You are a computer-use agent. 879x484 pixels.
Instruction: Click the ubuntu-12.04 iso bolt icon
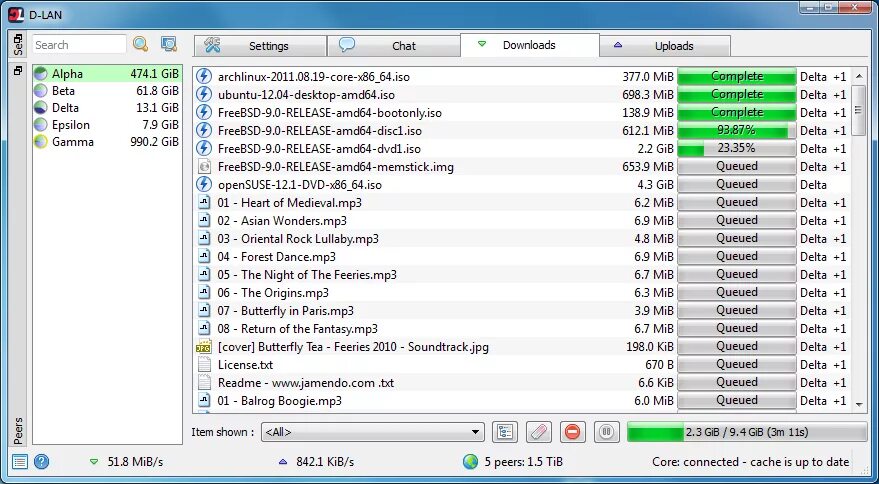(x=204, y=94)
